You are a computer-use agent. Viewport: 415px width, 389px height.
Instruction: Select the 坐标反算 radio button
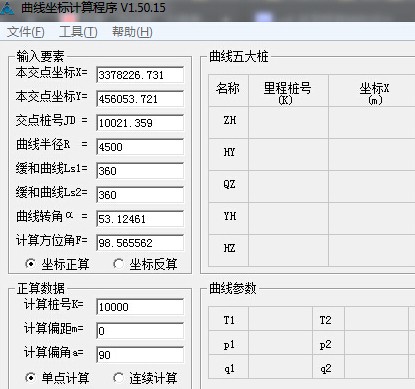[x=145, y=264]
